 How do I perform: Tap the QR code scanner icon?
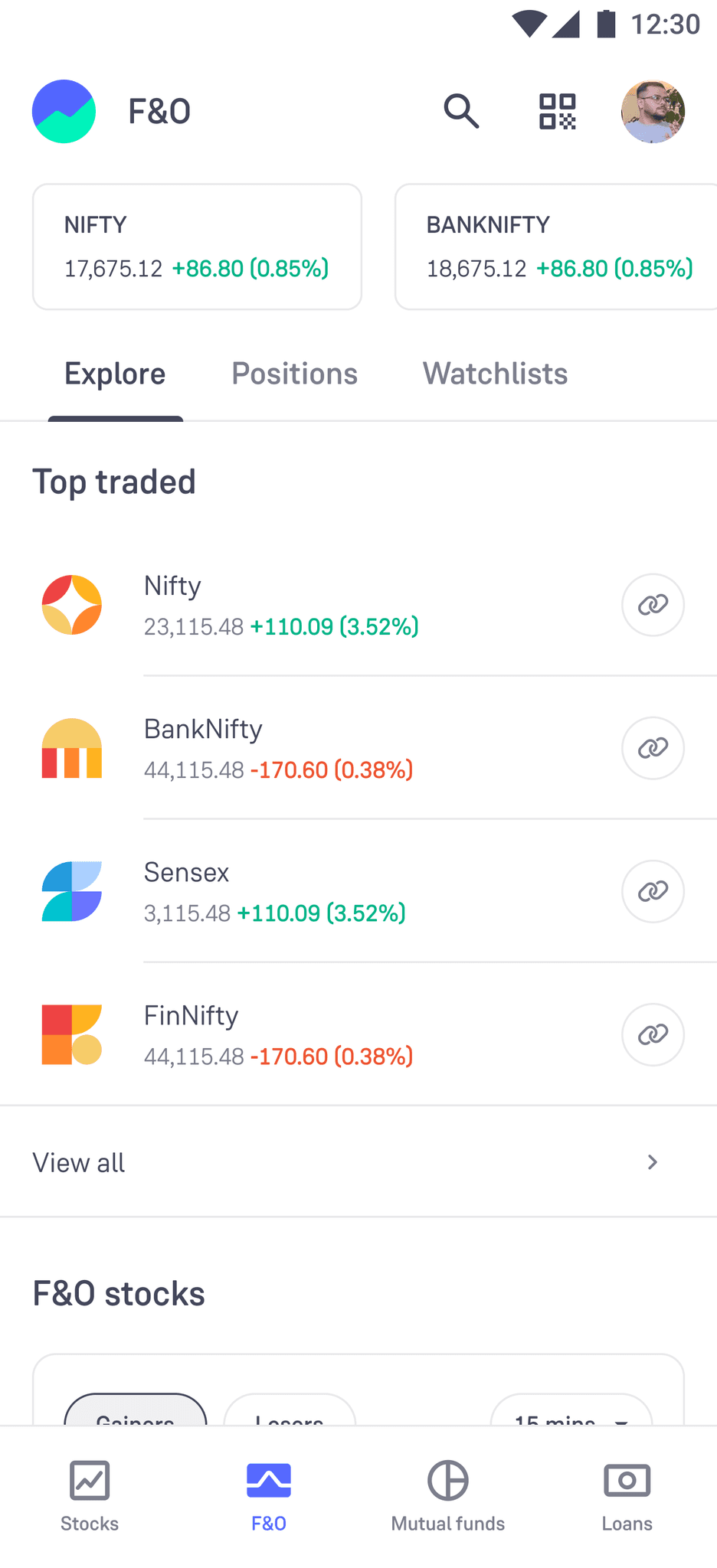coord(557,112)
